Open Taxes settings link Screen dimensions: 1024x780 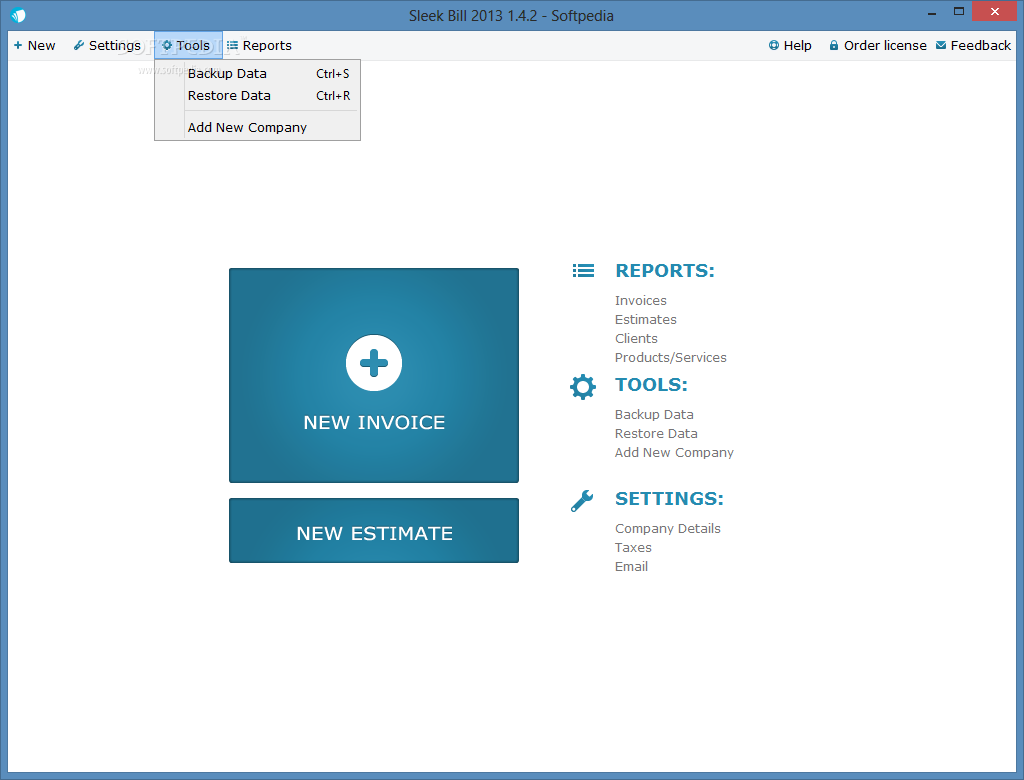[633, 547]
